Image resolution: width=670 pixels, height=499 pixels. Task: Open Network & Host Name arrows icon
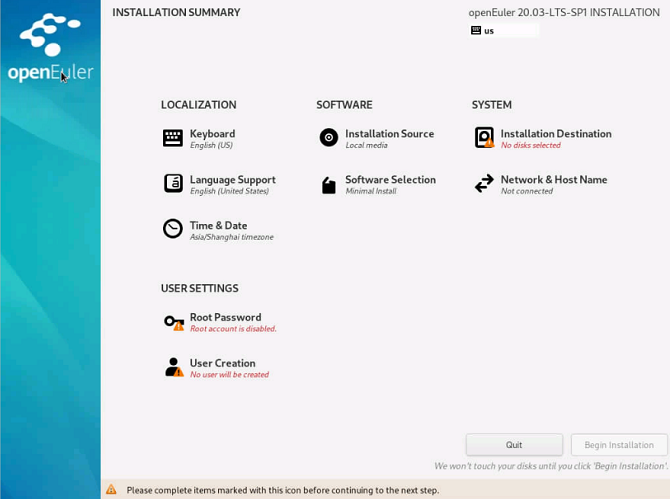484,184
